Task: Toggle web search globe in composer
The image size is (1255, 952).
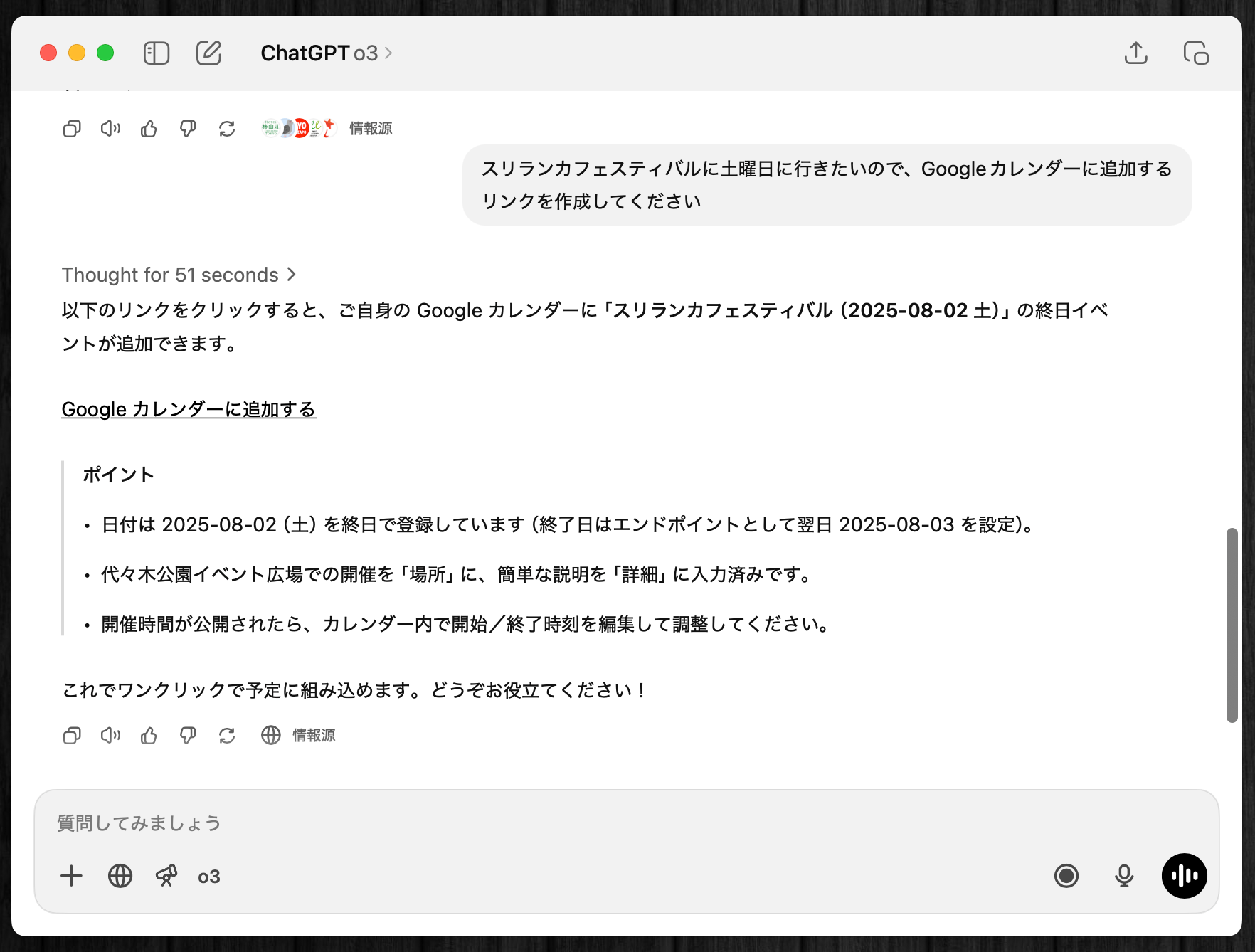Action: tap(120, 876)
